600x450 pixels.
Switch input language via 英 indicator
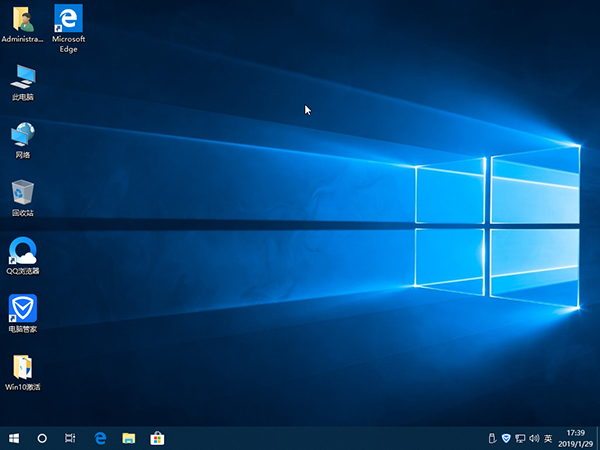548,438
